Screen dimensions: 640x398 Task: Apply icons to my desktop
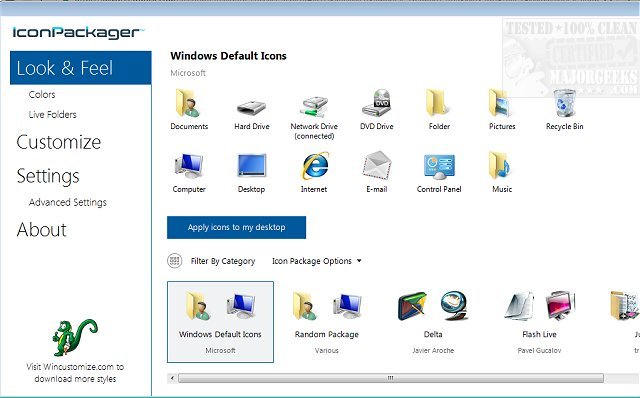(236, 227)
